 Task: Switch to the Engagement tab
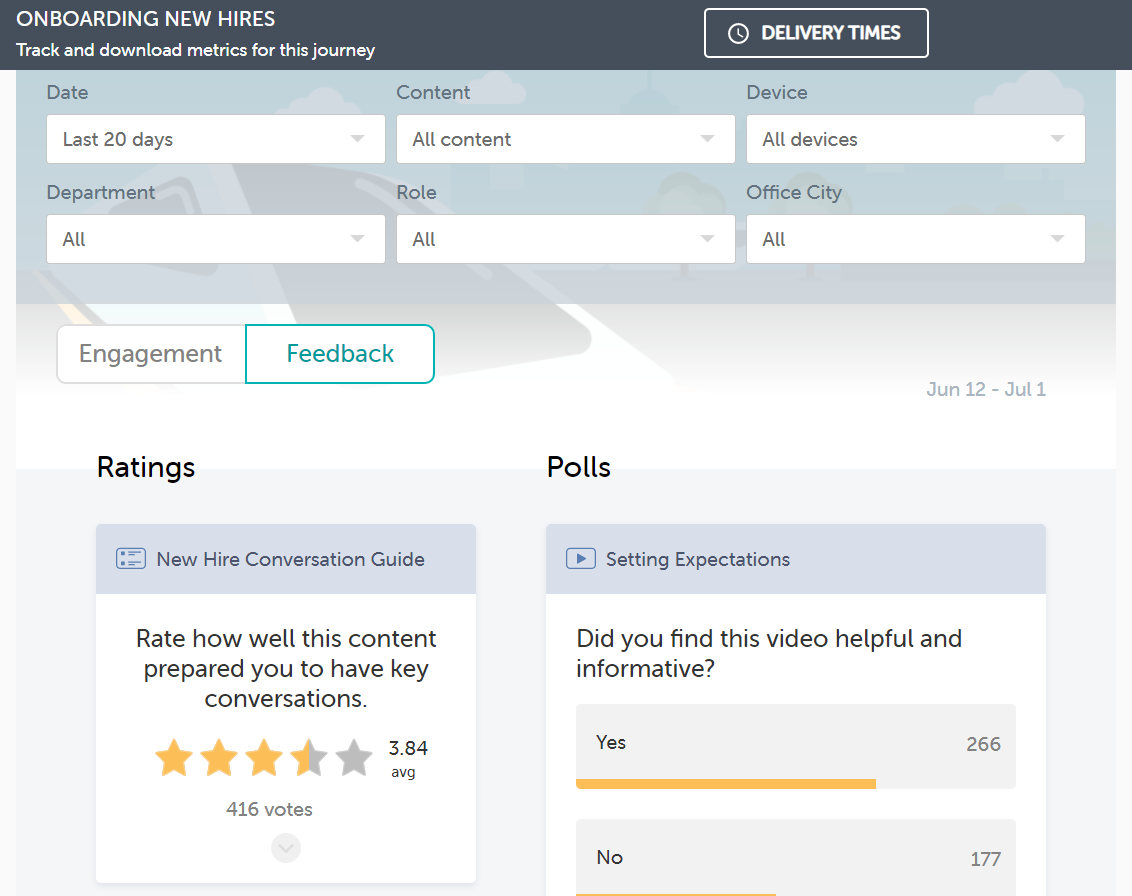[x=150, y=353]
